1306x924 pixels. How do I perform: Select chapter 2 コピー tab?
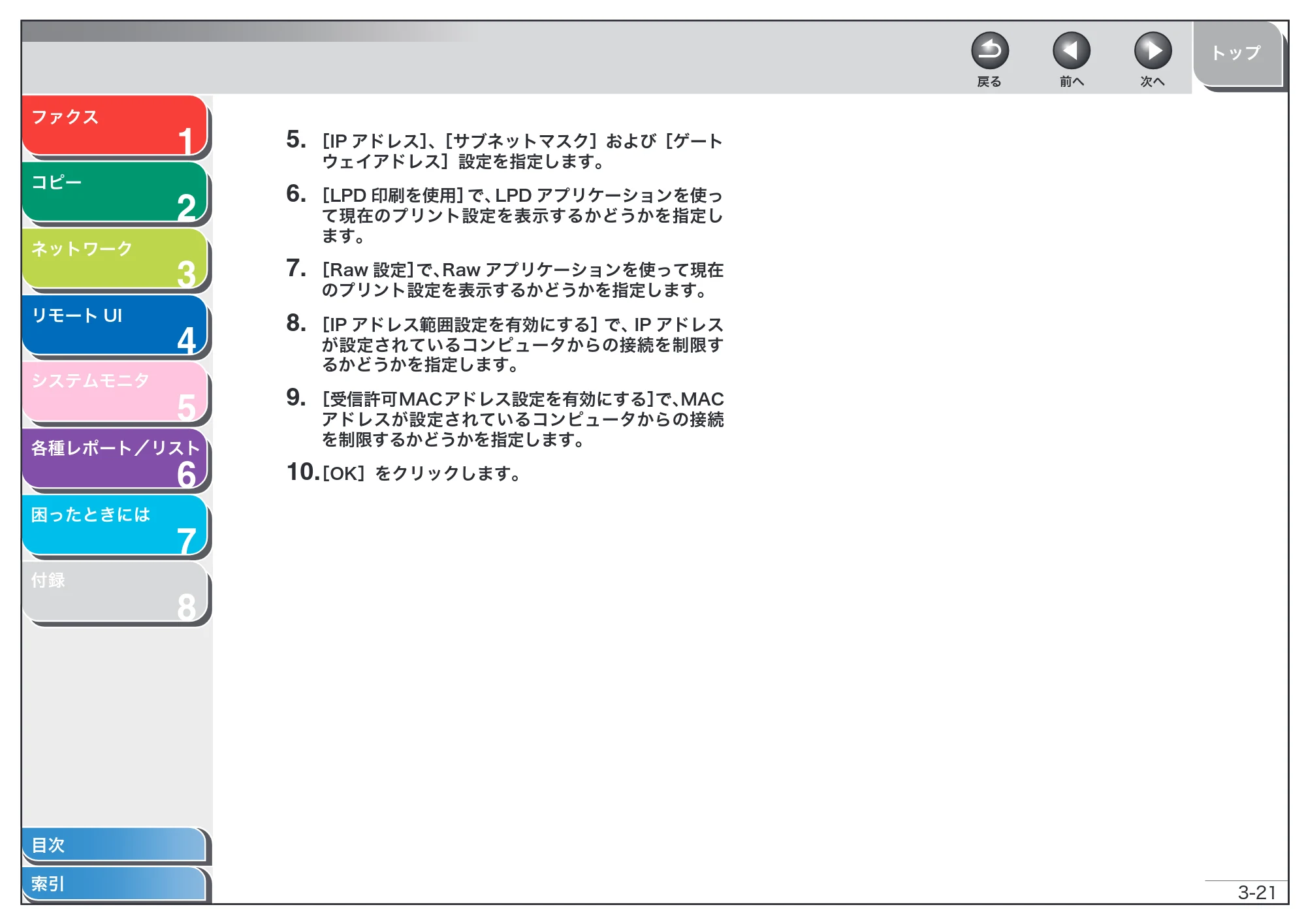pyautogui.click(x=114, y=192)
